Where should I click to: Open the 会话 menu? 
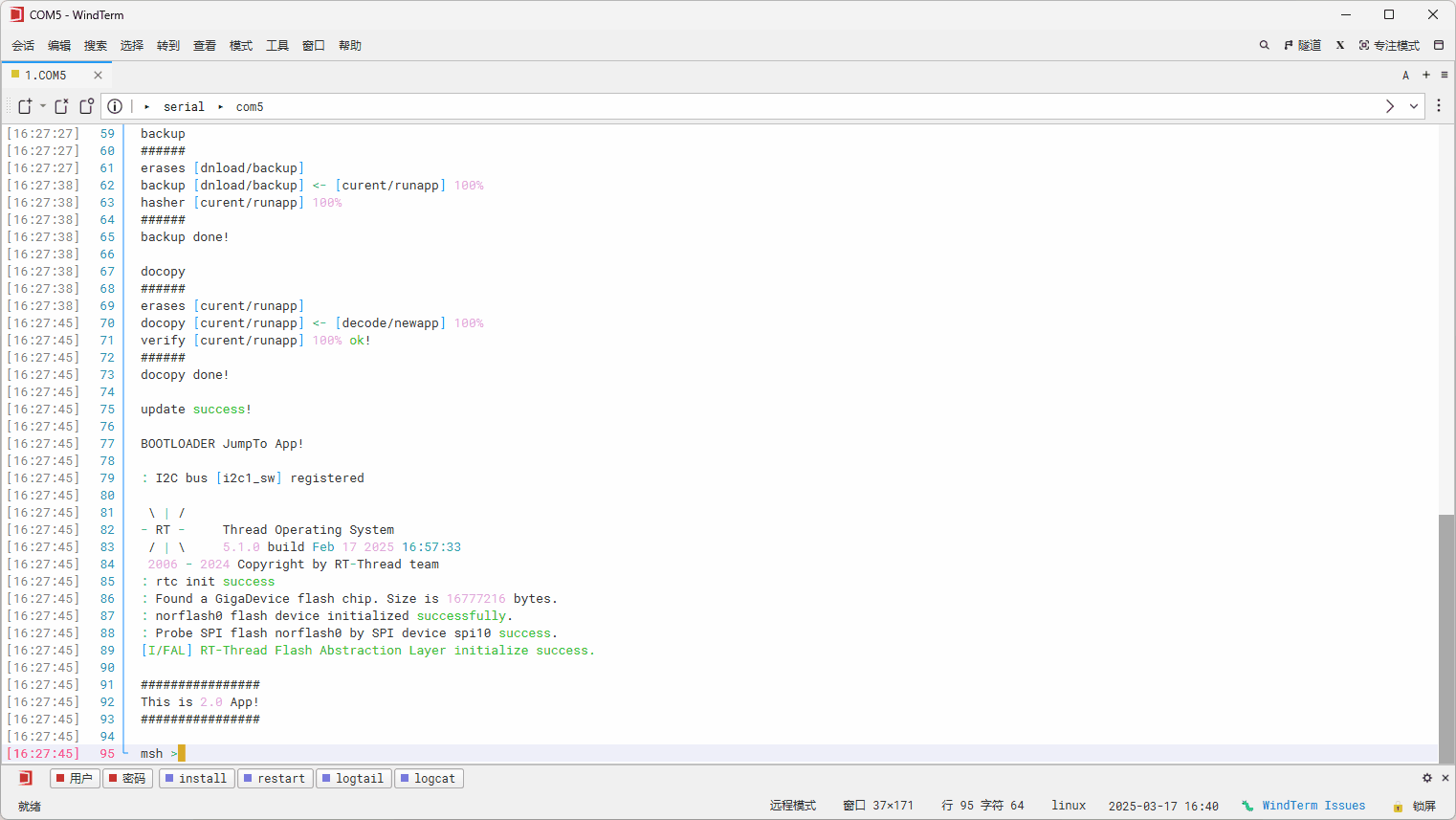(x=23, y=45)
